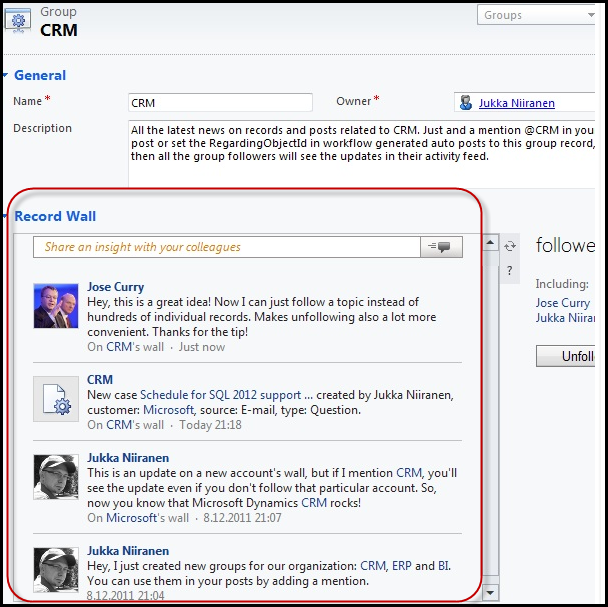Click Jukka Niiranen photo on 21:07 post
Image resolution: width=608 pixels, height=607 pixels.
tap(56, 477)
